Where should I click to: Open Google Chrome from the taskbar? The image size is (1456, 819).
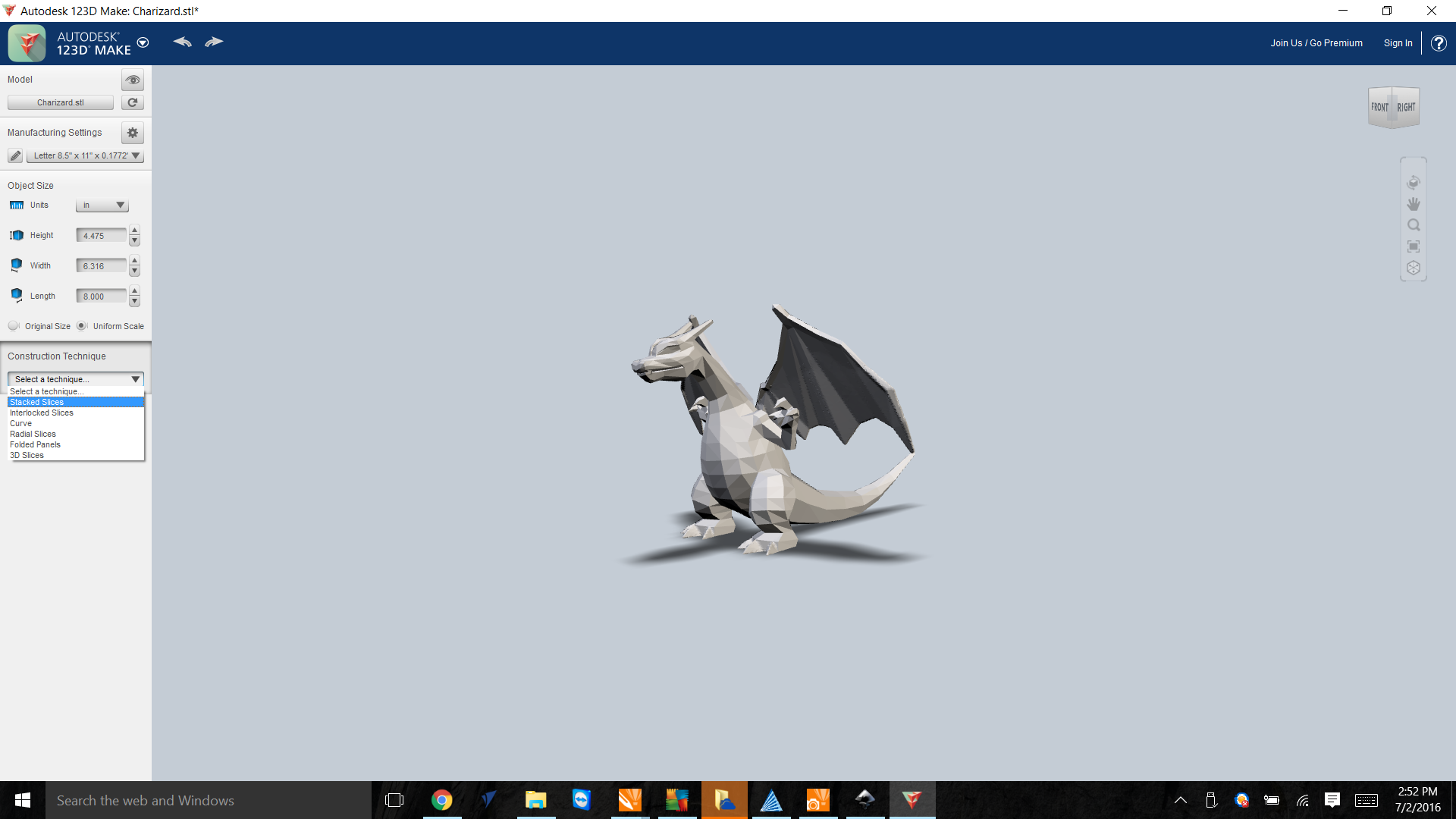[x=441, y=800]
